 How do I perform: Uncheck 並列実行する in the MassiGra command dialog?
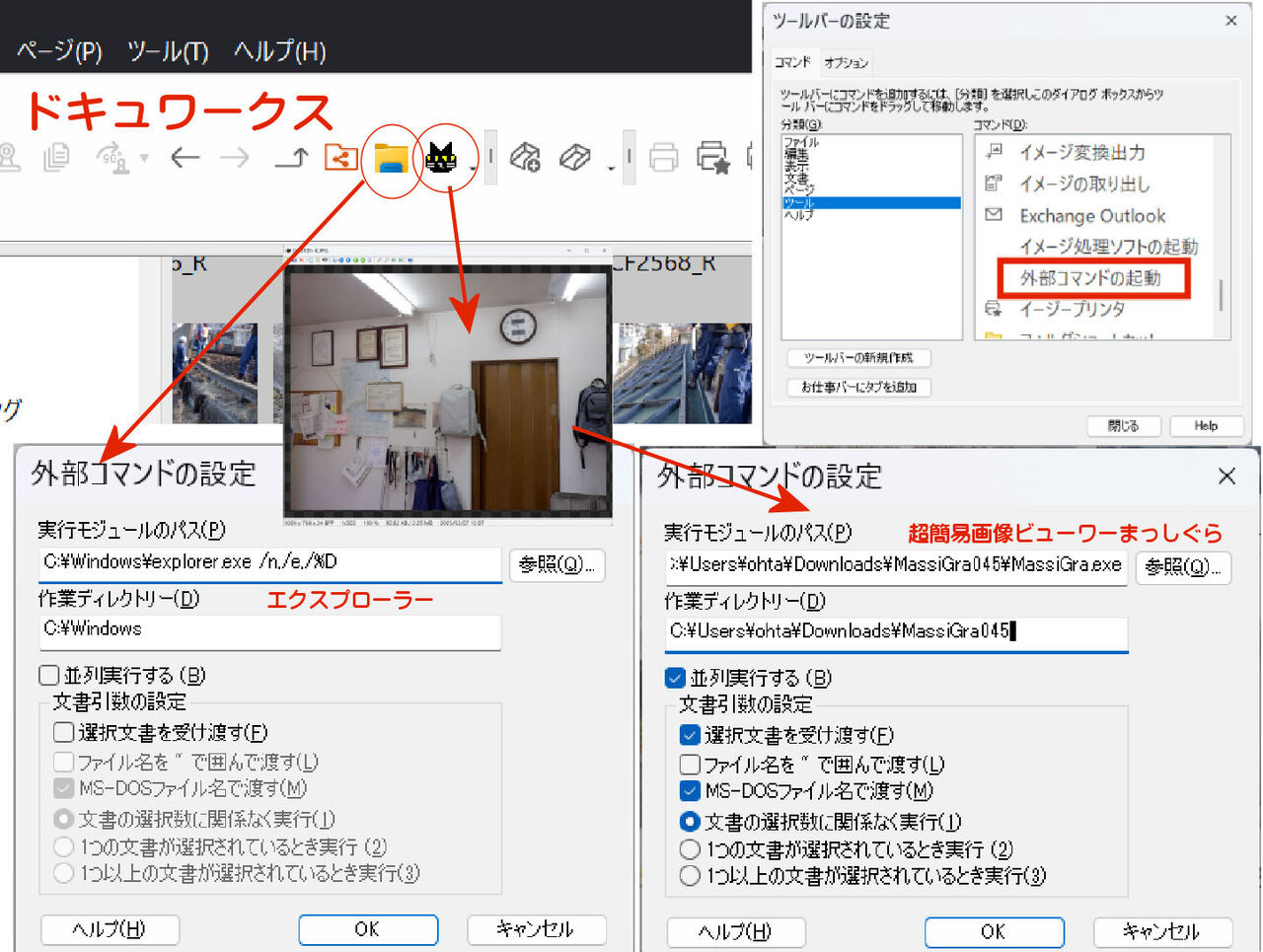[676, 678]
